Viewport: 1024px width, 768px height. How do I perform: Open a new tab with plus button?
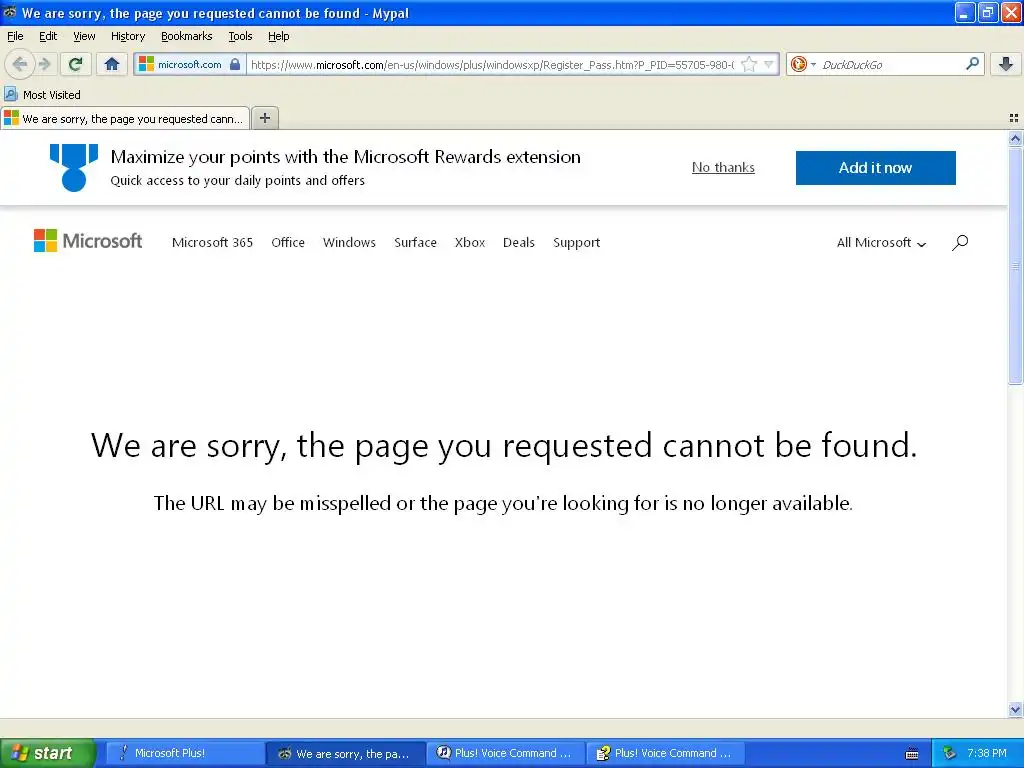(x=264, y=118)
